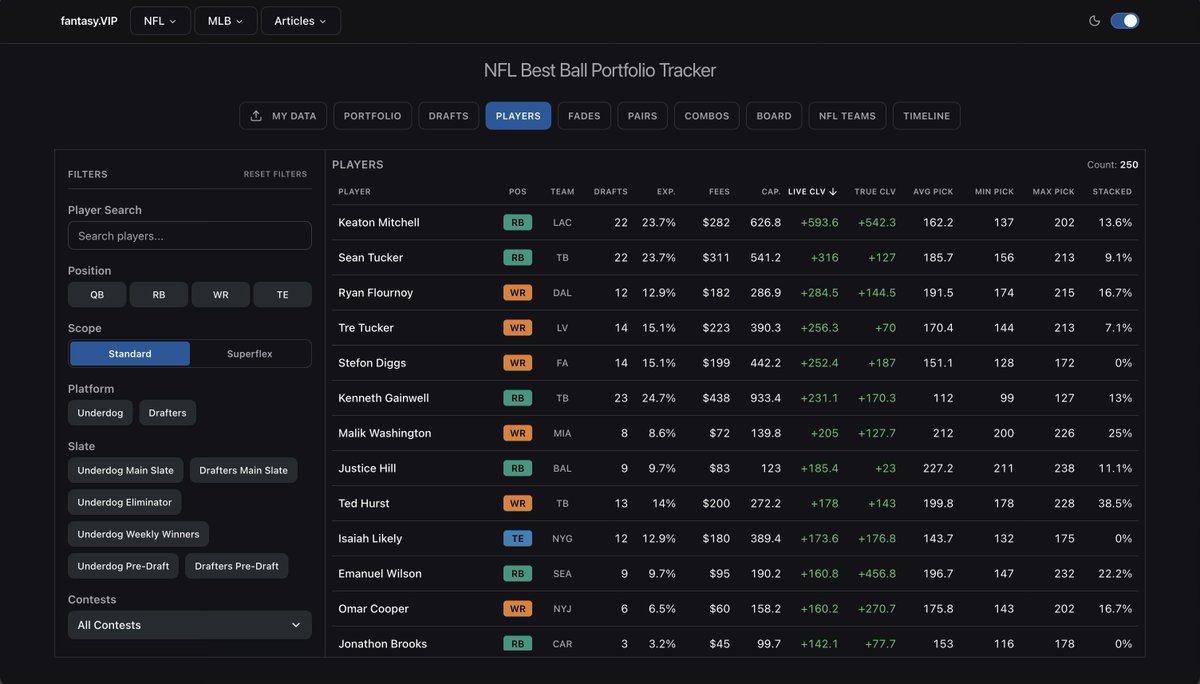Click the RB badge on the Keaton Mitchell row
The height and width of the screenshot is (684, 1200).
click(x=517, y=222)
